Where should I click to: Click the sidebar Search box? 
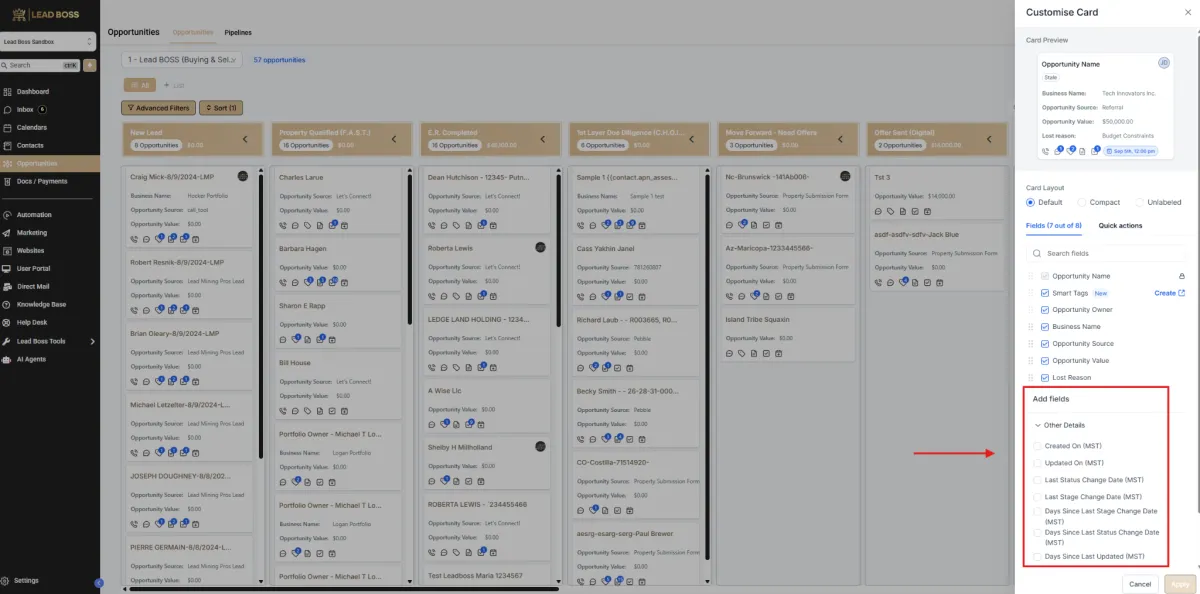[40, 65]
